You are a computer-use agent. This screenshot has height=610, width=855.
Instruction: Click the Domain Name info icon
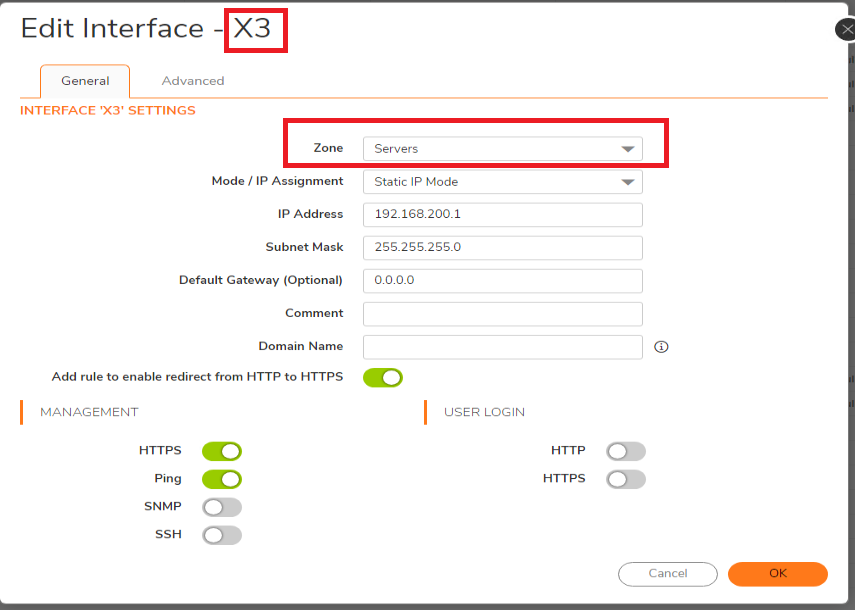coord(660,347)
